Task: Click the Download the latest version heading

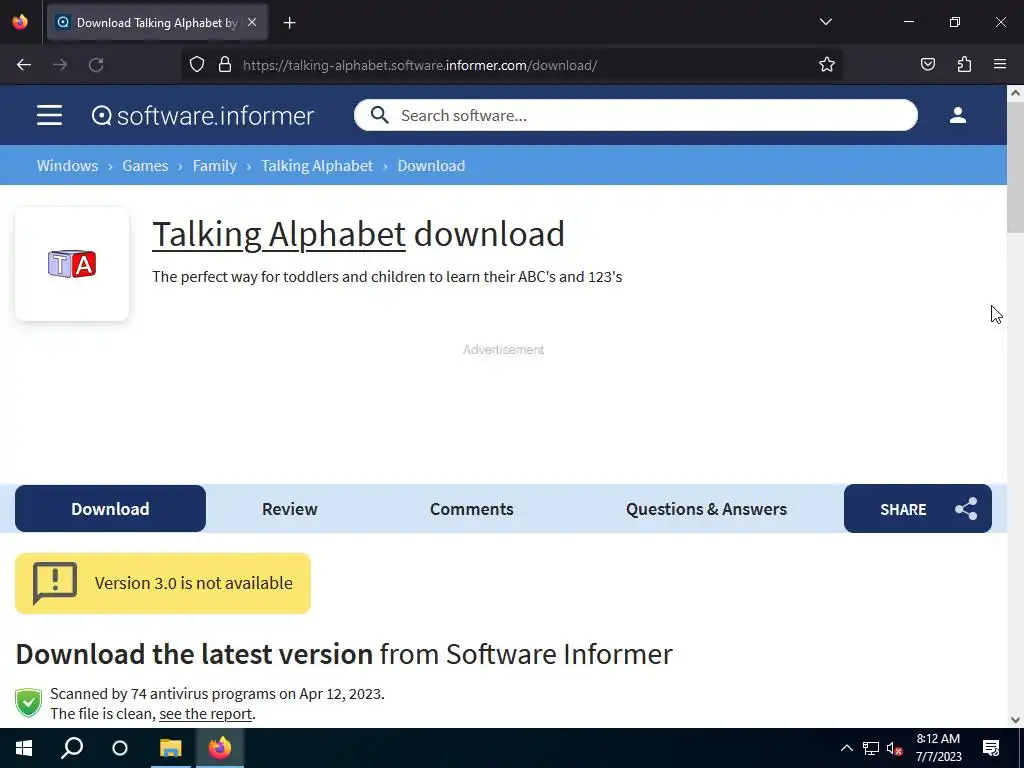Action: point(344,654)
